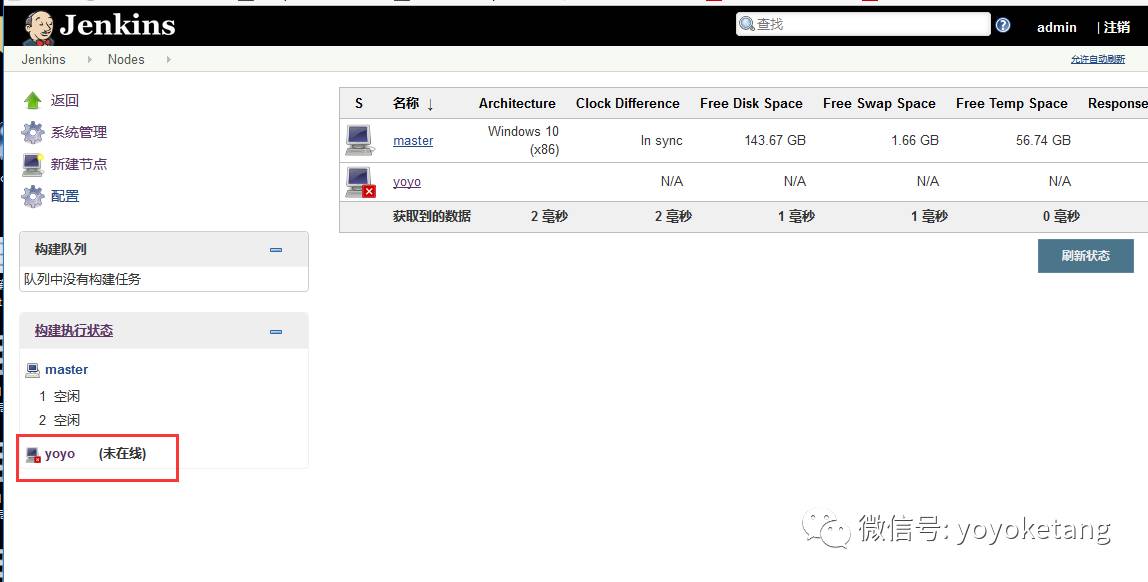
Task: Open 新建节点 sidebar link
Action: tap(79, 164)
